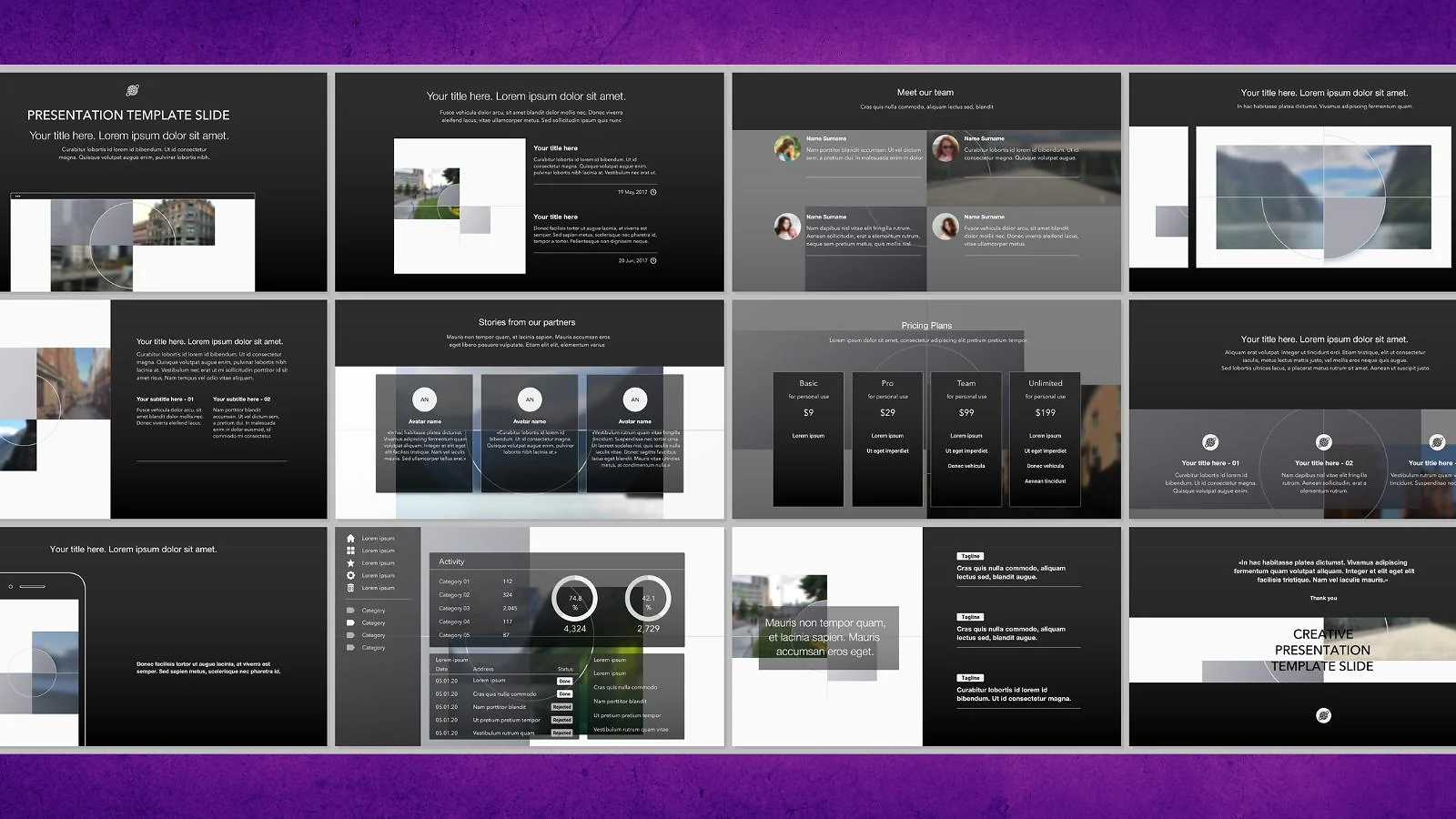1456x819 pixels.
Task: Click the Done badge on the Lorem ipsum row
Action: tap(564, 681)
